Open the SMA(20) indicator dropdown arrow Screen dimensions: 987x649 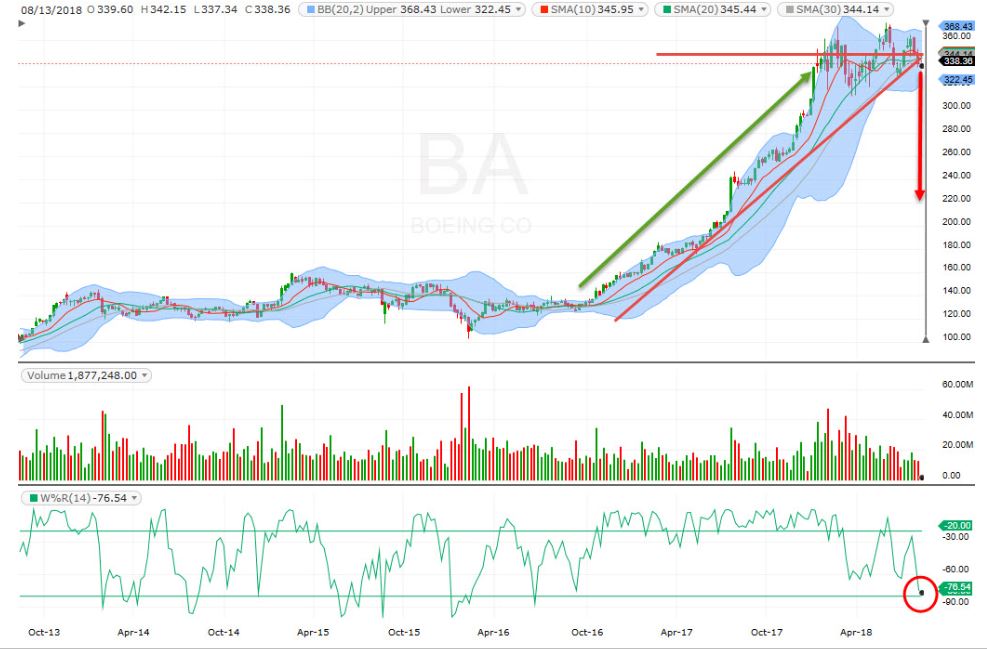tap(764, 9)
